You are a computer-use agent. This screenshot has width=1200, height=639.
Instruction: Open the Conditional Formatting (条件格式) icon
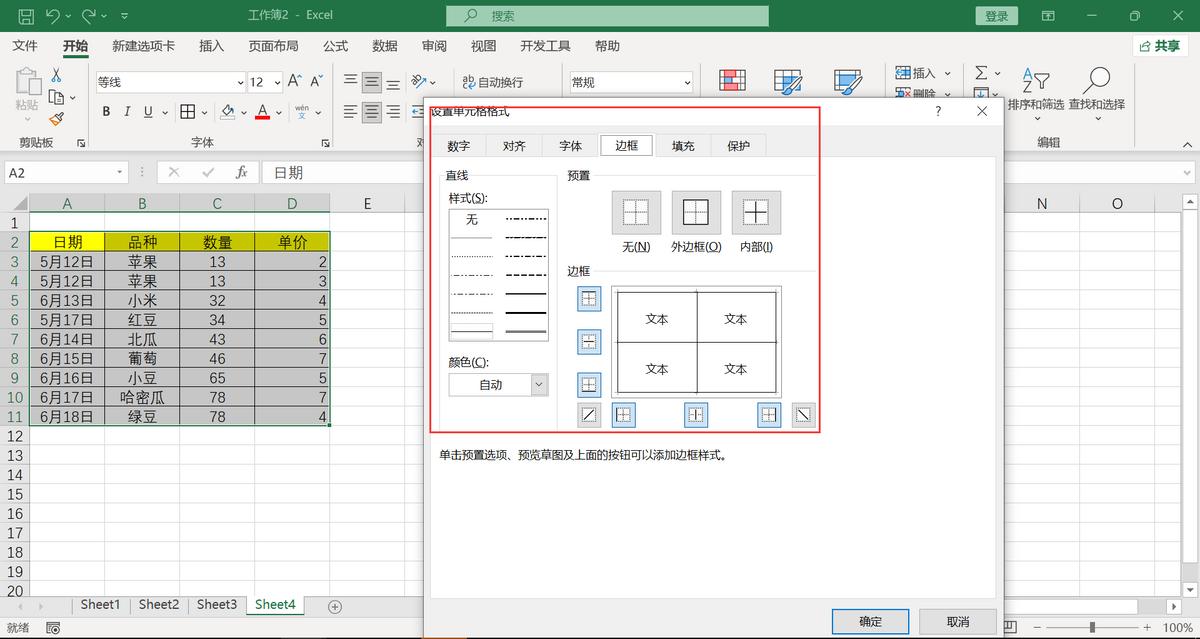[x=735, y=80]
